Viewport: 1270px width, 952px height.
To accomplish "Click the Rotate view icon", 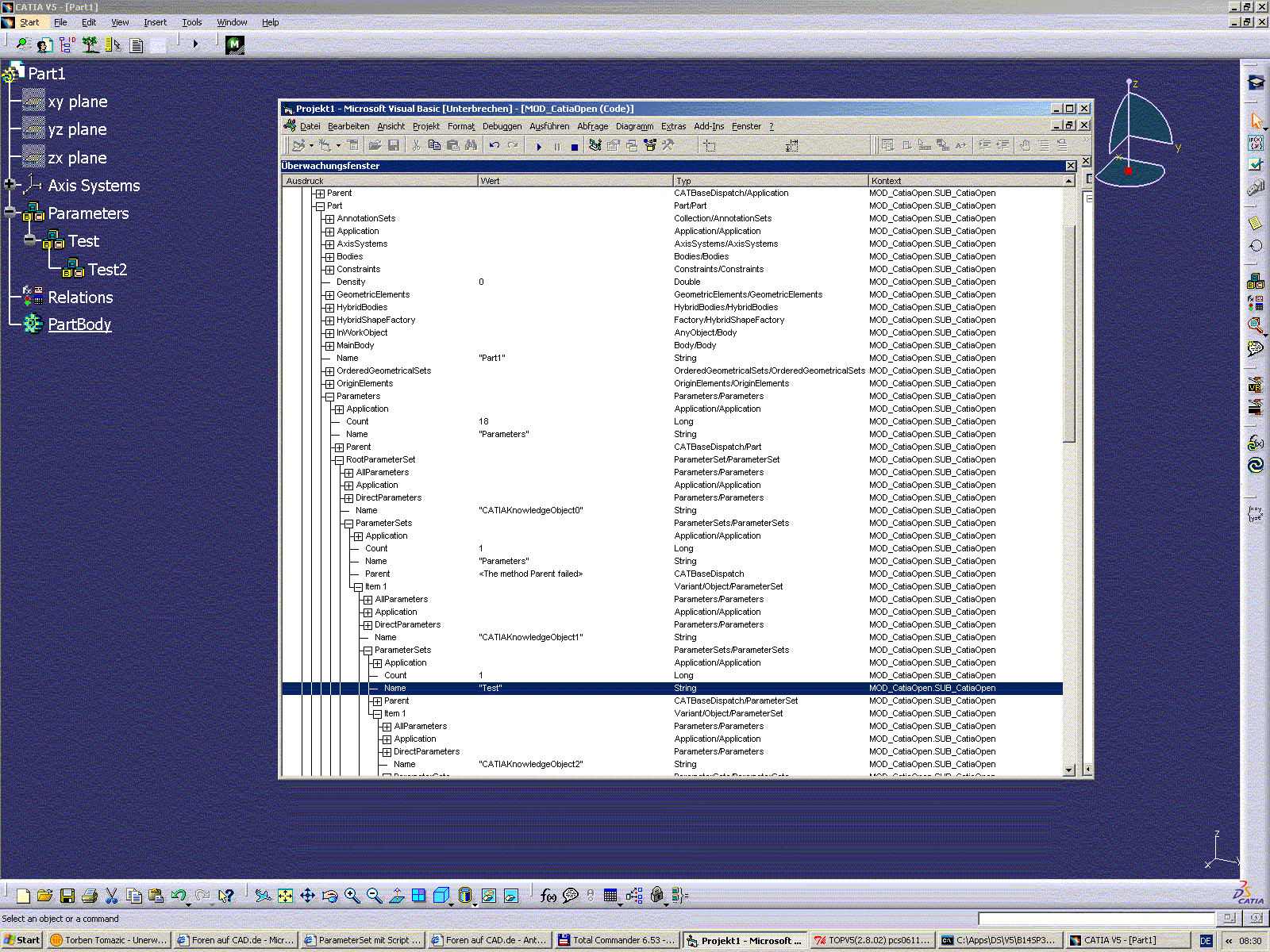I will pyautogui.click(x=329, y=896).
